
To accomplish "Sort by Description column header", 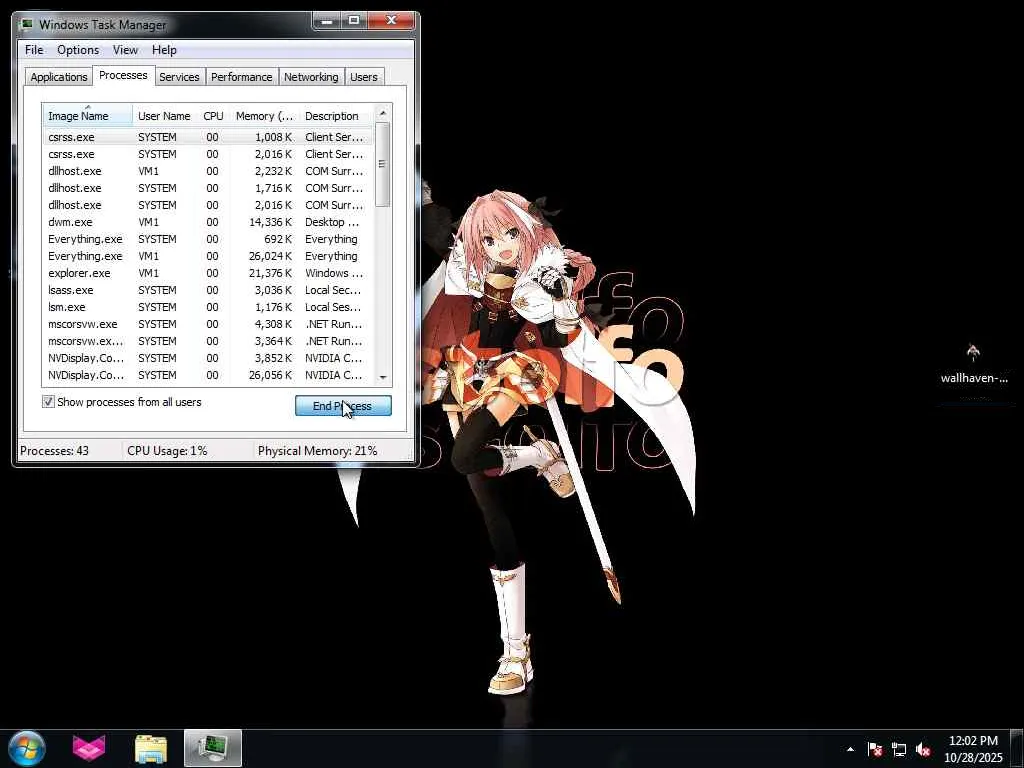I will (x=336, y=116).
